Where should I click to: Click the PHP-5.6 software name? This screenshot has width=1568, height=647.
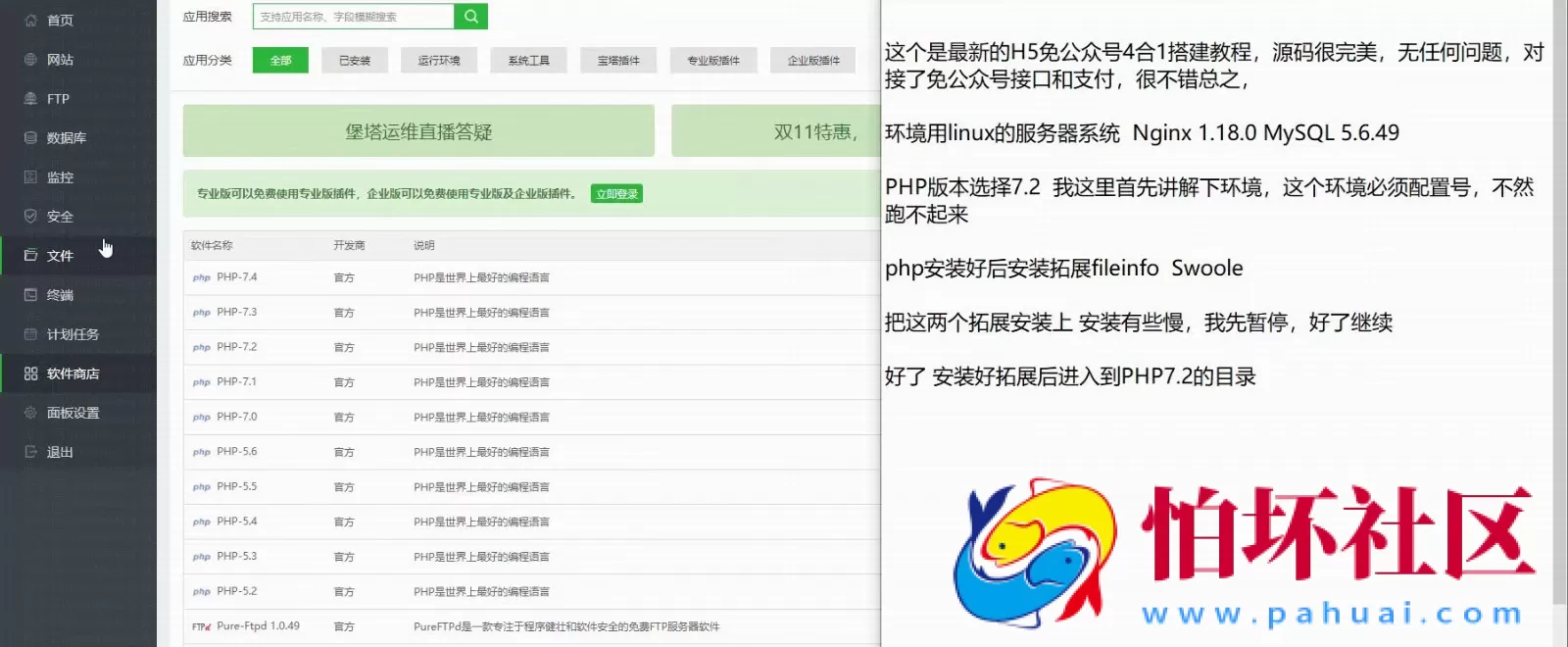pyautogui.click(x=237, y=452)
